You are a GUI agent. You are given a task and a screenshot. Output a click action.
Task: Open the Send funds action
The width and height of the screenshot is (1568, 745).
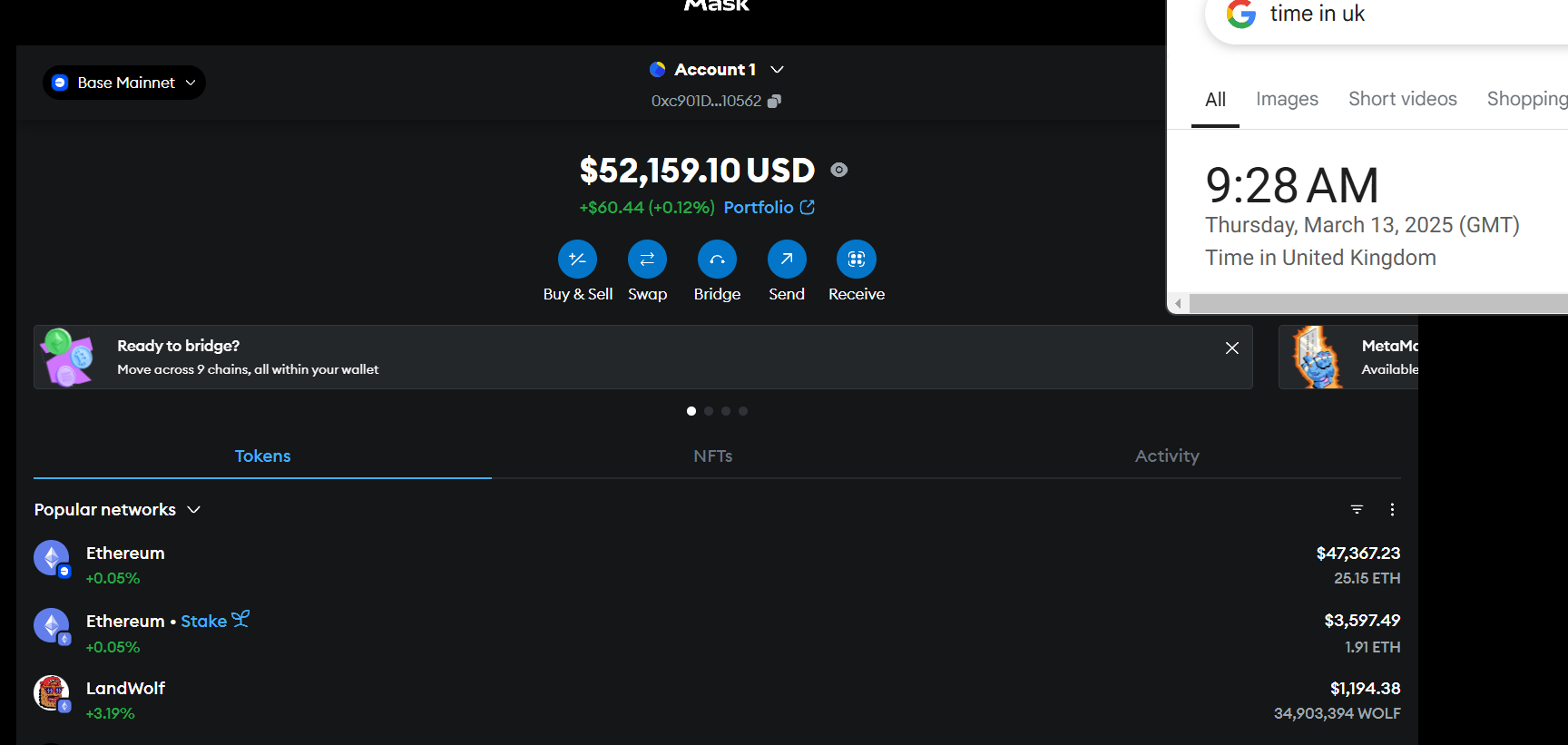coord(787,260)
